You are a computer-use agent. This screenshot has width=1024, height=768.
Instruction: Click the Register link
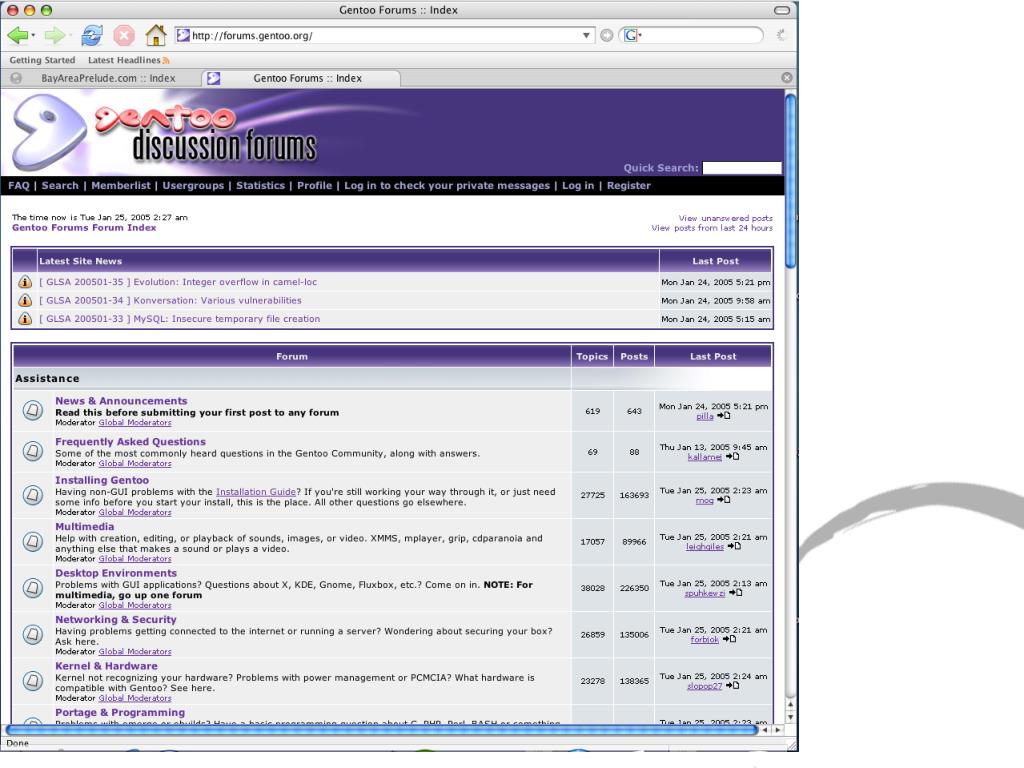coord(629,185)
